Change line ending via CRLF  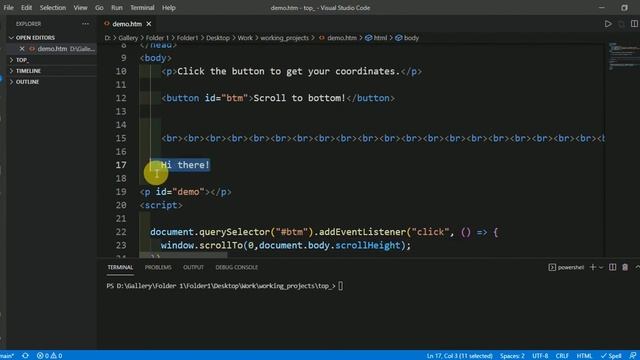[562, 356]
